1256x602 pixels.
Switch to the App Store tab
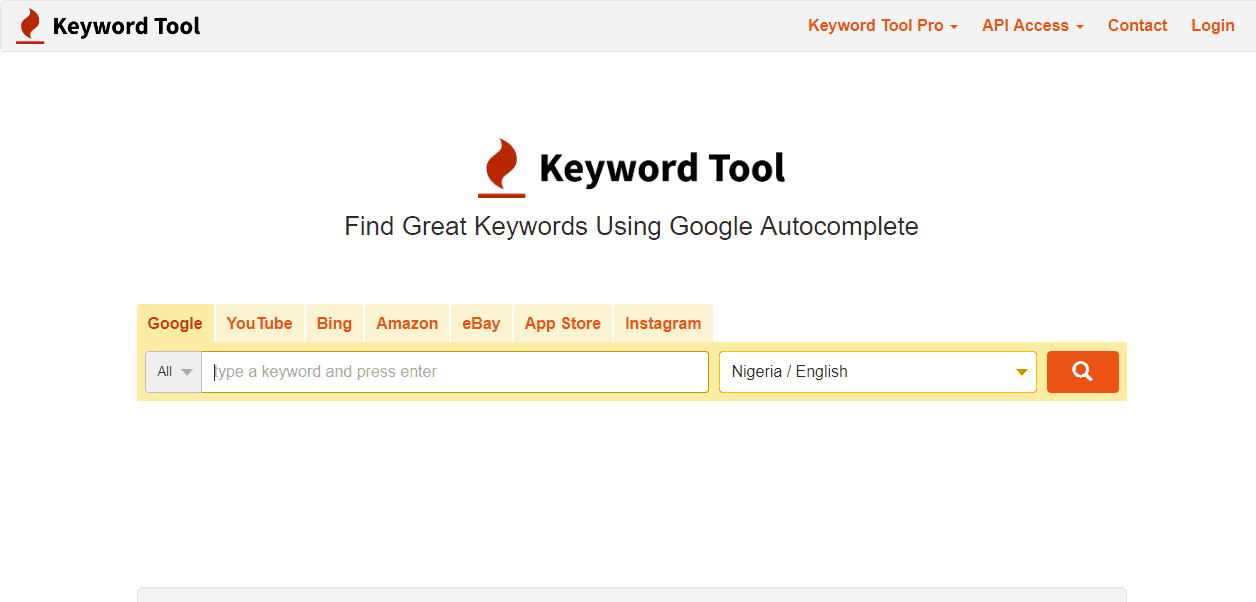[x=563, y=324]
